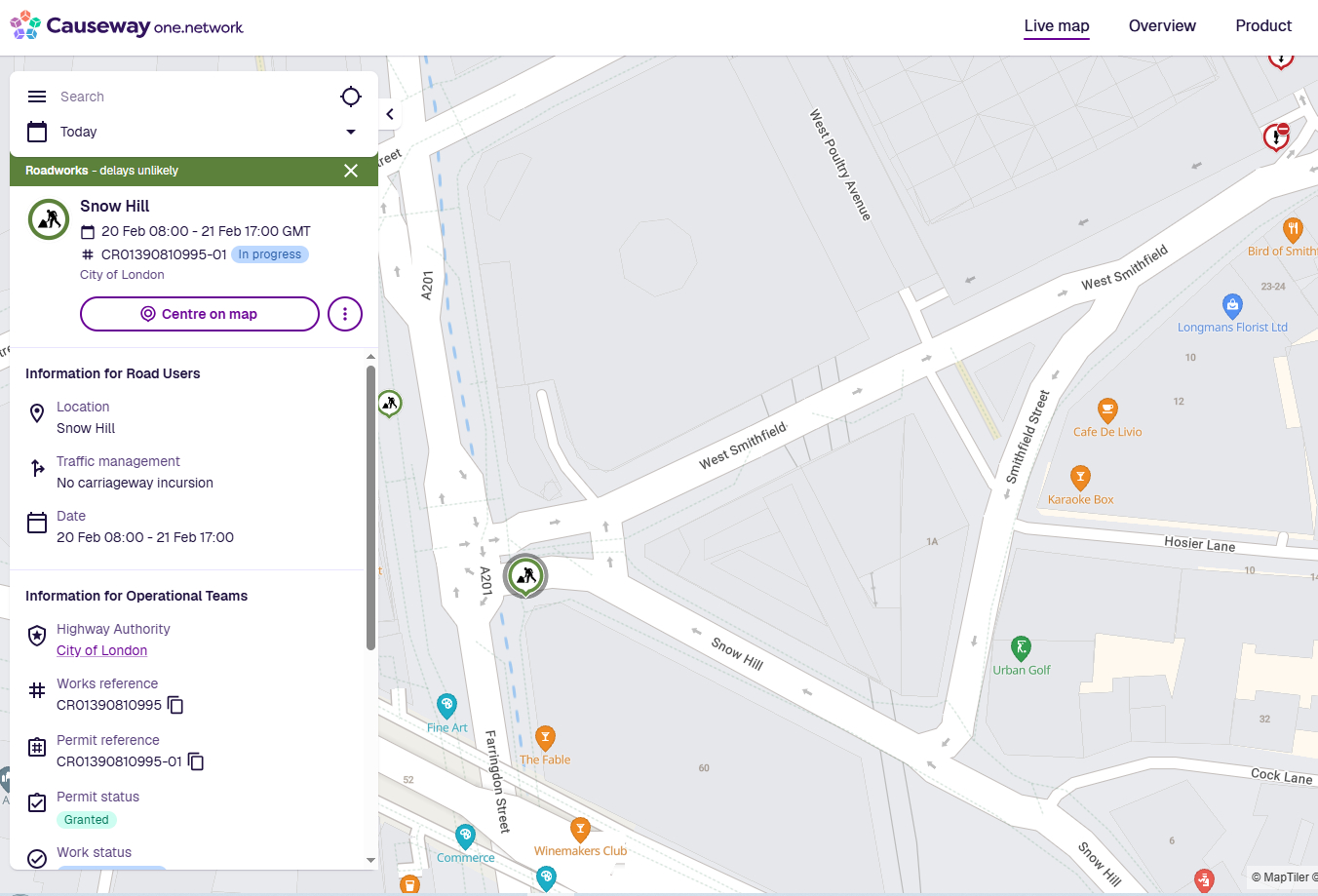This screenshot has height=896, width=1318.
Task: Select the Cafe De Livio map pin
Action: [1107, 409]
